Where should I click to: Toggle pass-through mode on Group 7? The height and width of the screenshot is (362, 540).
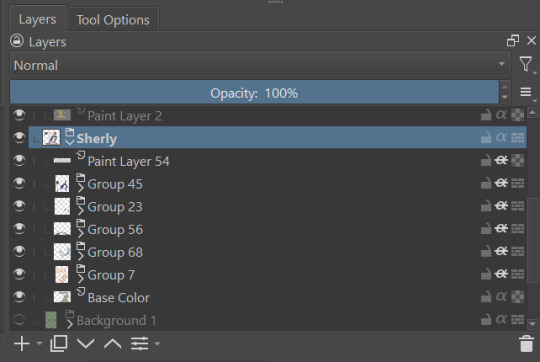tap(518, 274)
